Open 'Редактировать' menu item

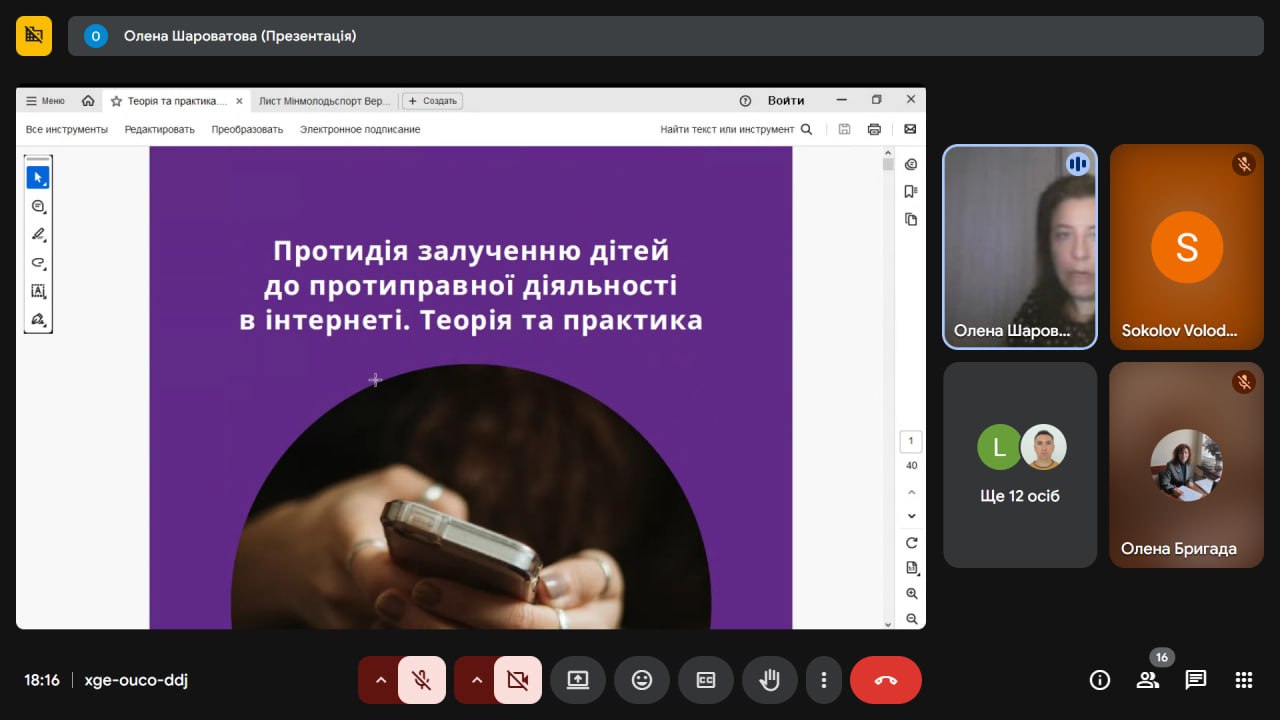160,129
